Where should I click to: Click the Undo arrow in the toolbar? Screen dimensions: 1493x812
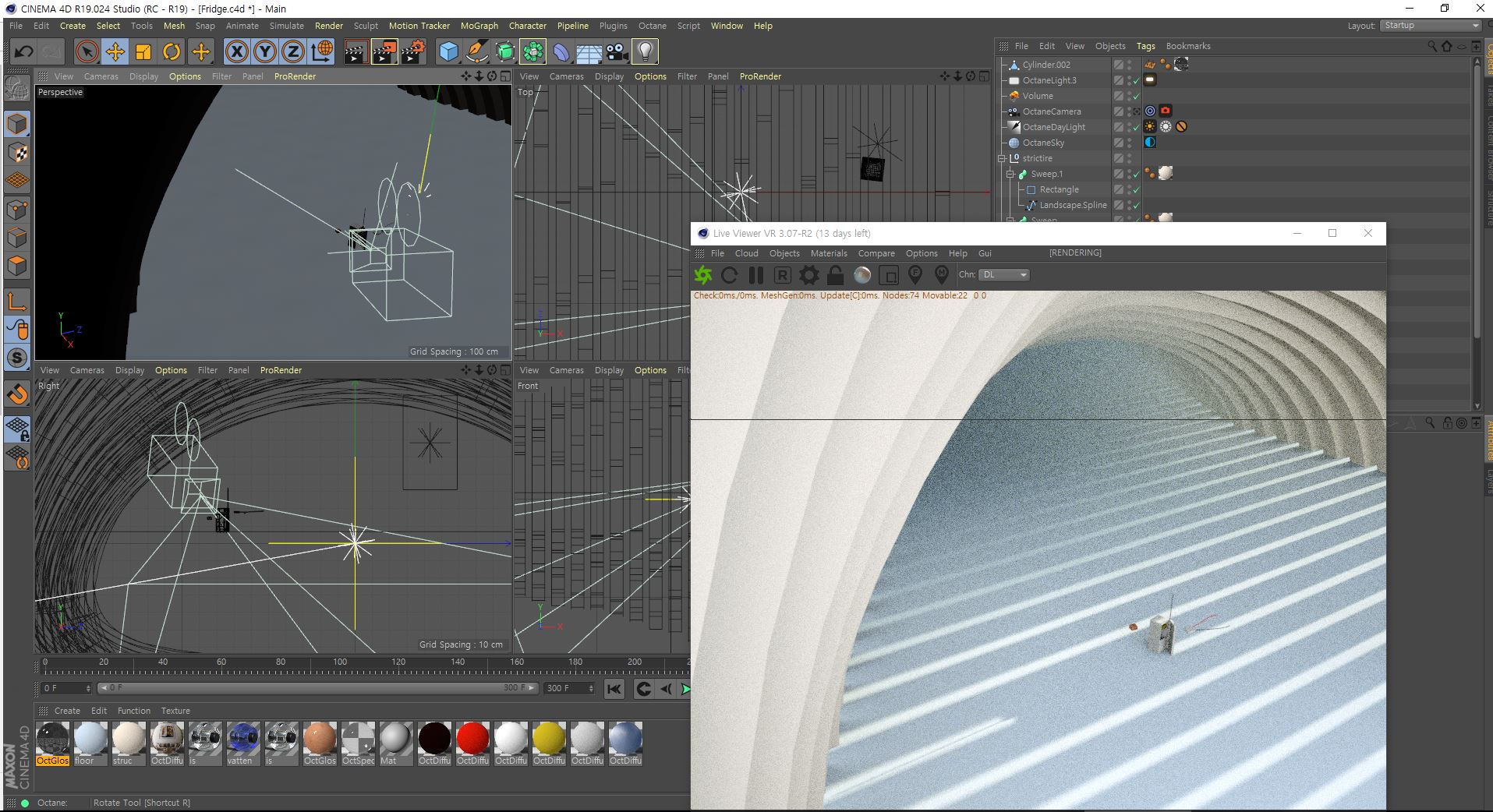click(23, 52)
